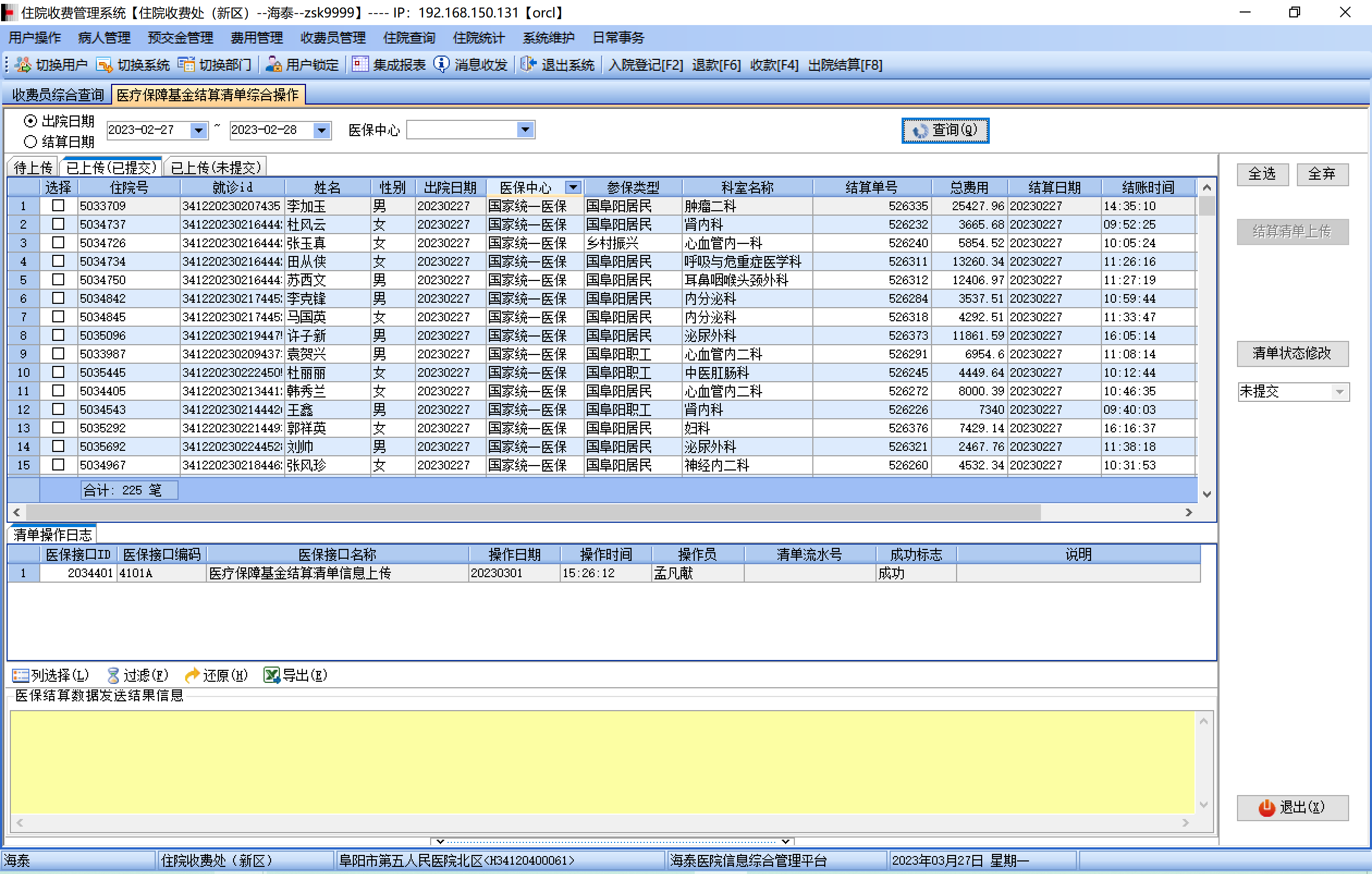Open 集成报表 from the toolbar

(360, 65)
